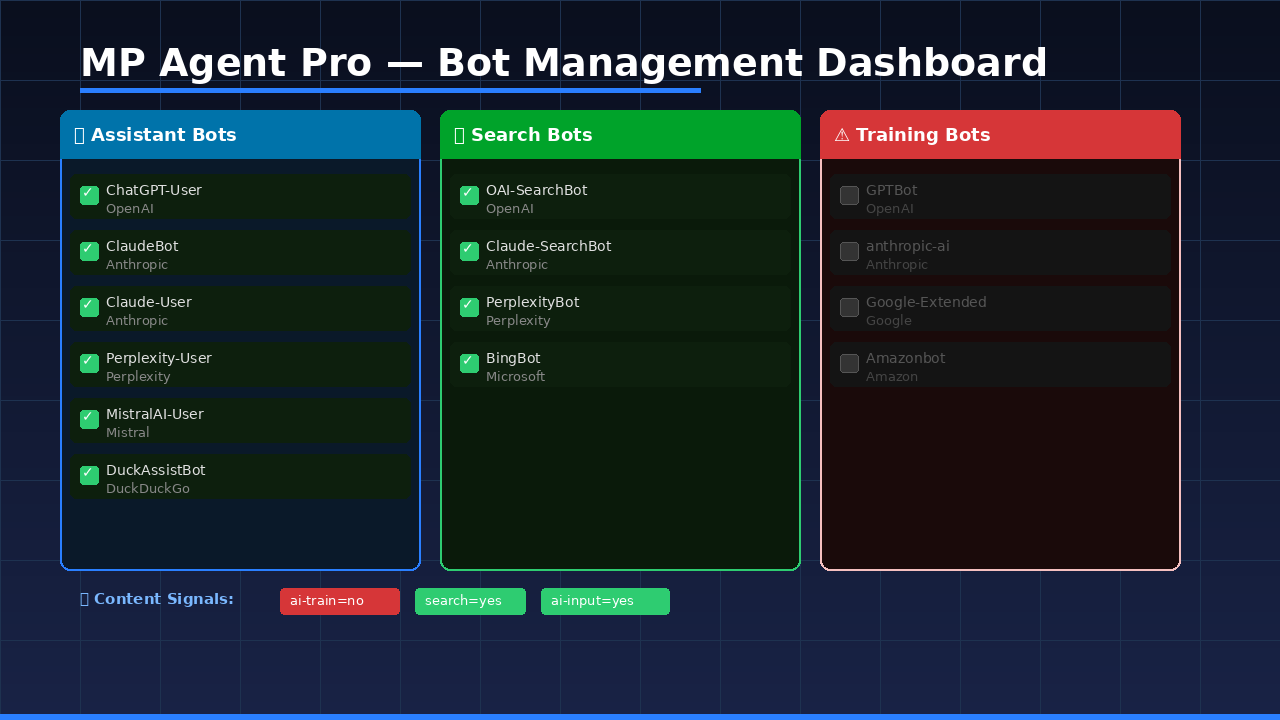Select the MistralAI-User list entry
This screenshot has height=720, width=1280.
tap(240, 420)
